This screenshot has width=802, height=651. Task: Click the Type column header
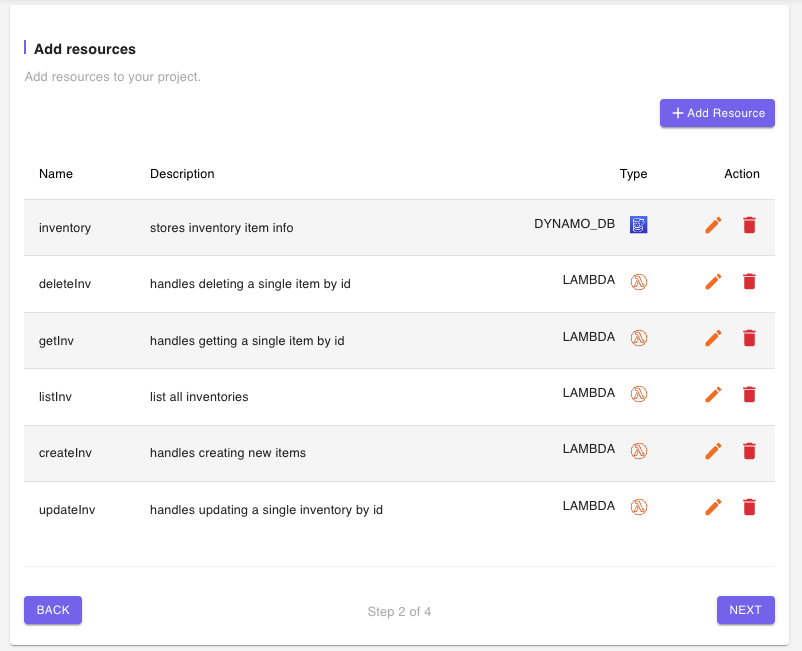point(633,174)
